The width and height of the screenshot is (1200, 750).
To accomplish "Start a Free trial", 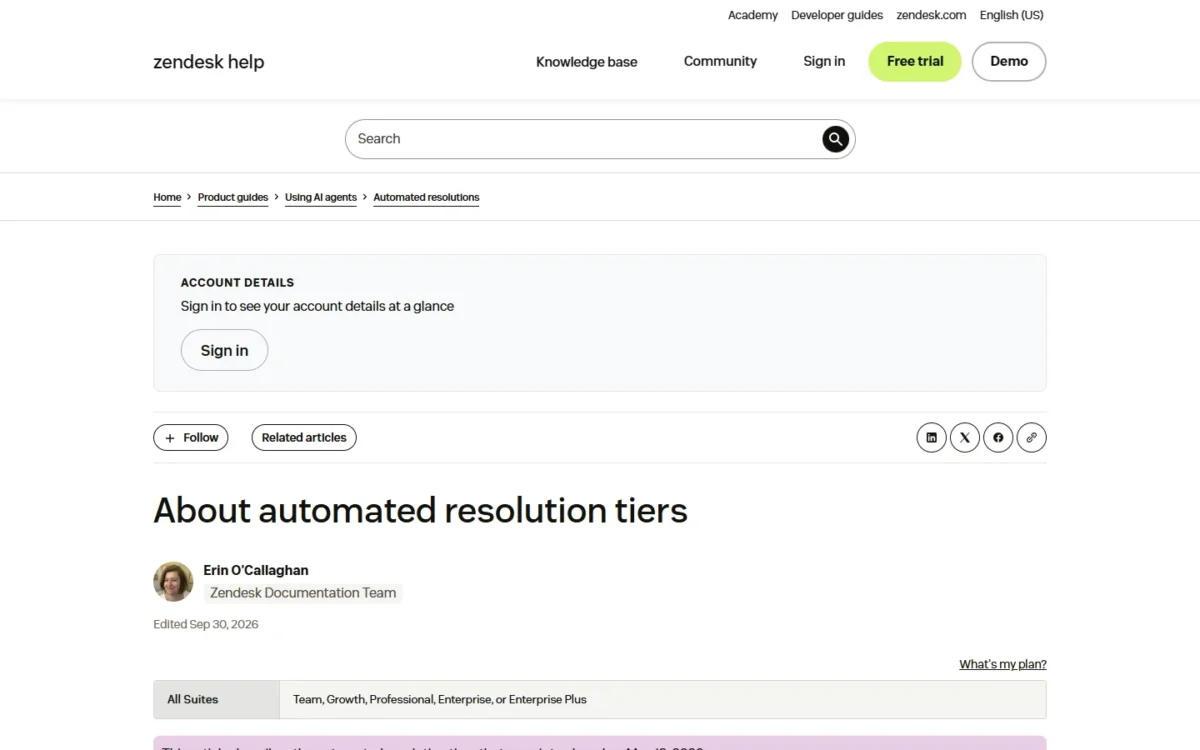I will click(x=915, y=61).
